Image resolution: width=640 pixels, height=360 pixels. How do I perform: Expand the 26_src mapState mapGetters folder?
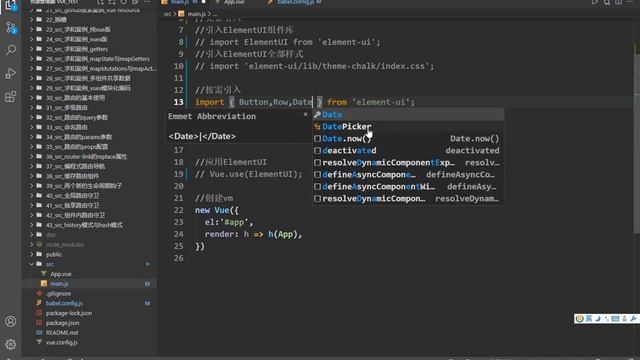point(31,59)
